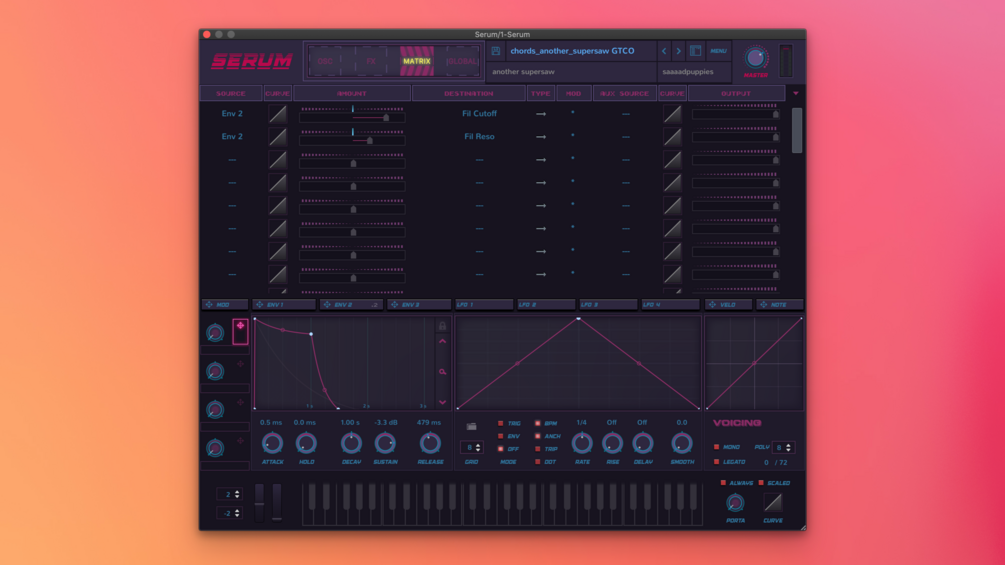This screenshot has height=565, width=1005.
Task: Click the first macro knob
Action: pyautogui.click(x=215, y=332)
